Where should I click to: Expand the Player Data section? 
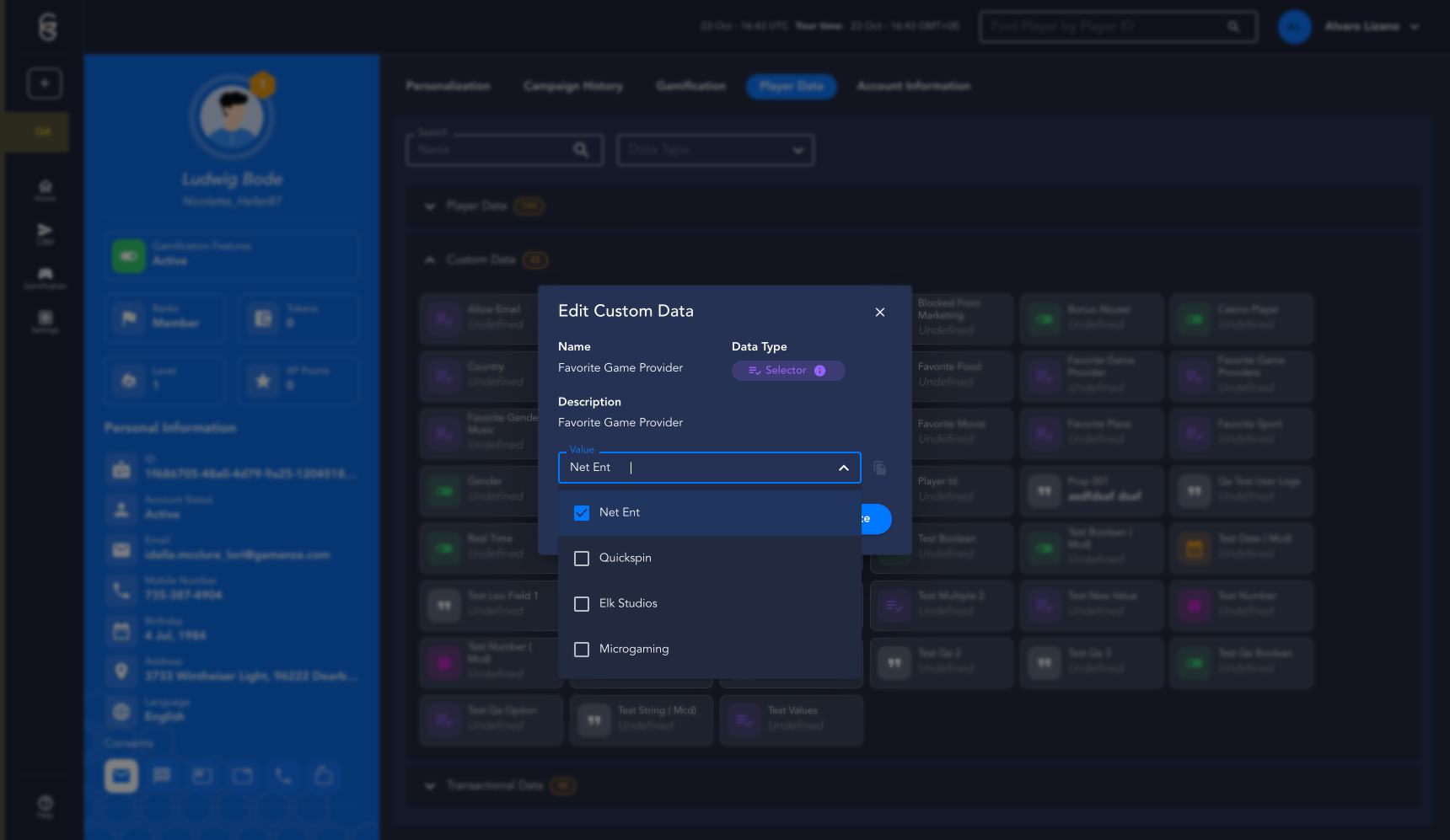point(430,206)
